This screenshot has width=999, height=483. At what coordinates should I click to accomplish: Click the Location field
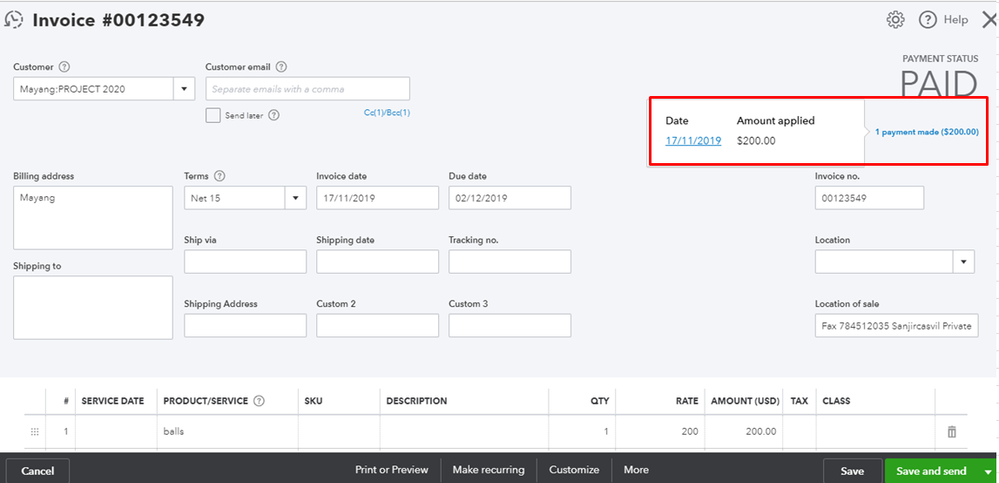pyautogui.click(x=884, y=261)
